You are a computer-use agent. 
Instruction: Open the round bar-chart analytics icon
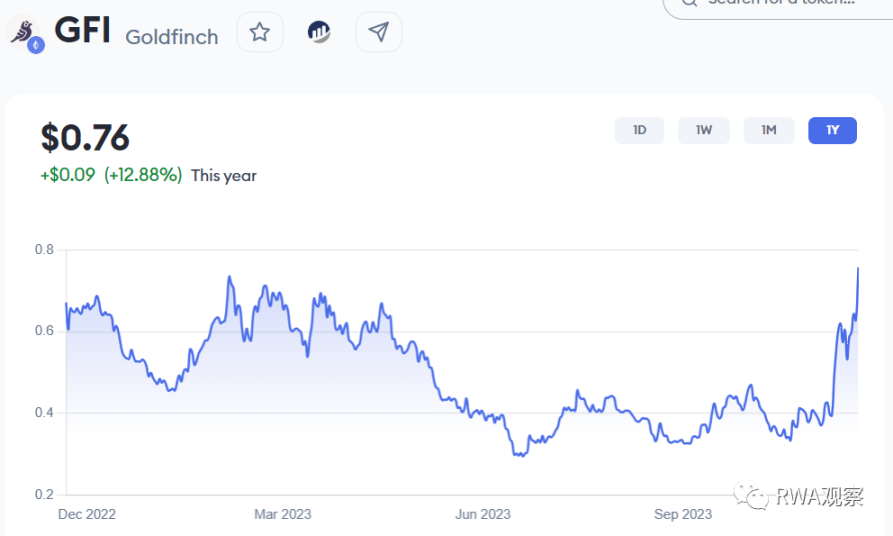(x=319, y=32)
